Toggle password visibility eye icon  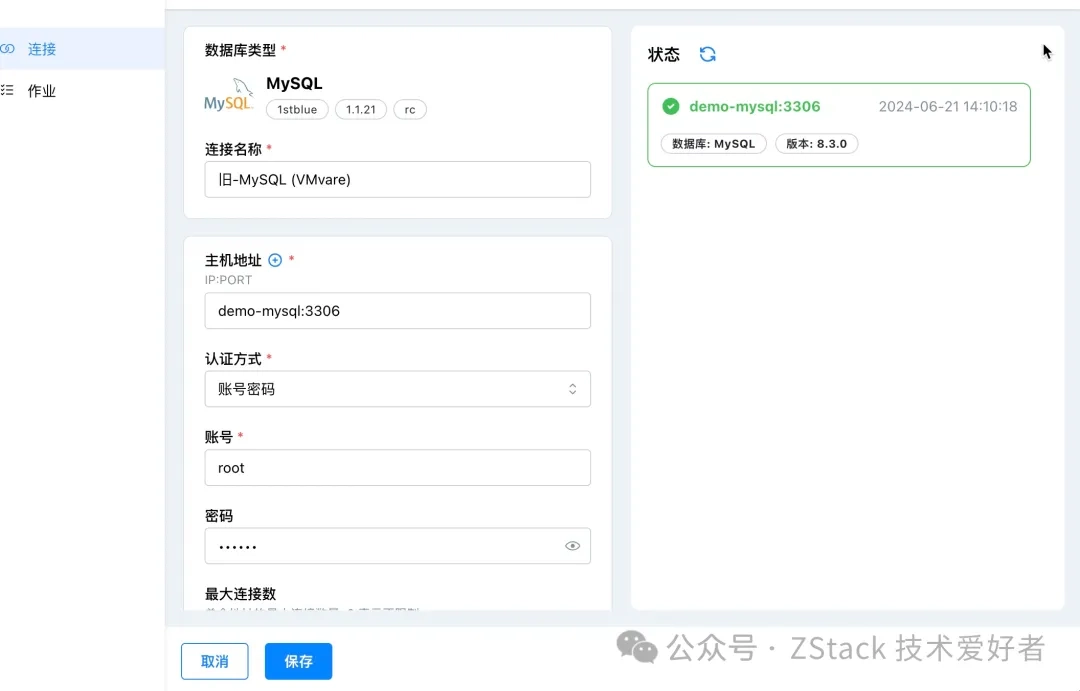point(572,546)
